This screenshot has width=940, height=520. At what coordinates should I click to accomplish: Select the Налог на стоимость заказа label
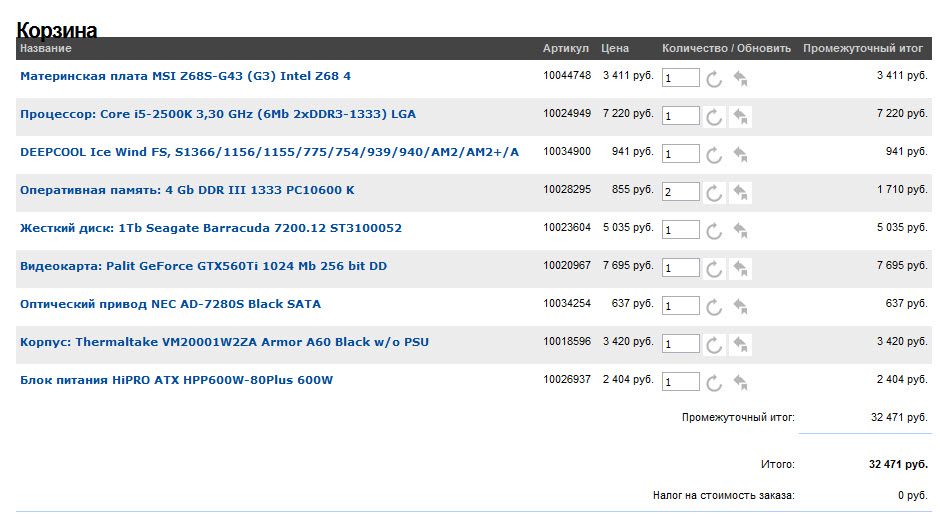[x=724, y=495]
